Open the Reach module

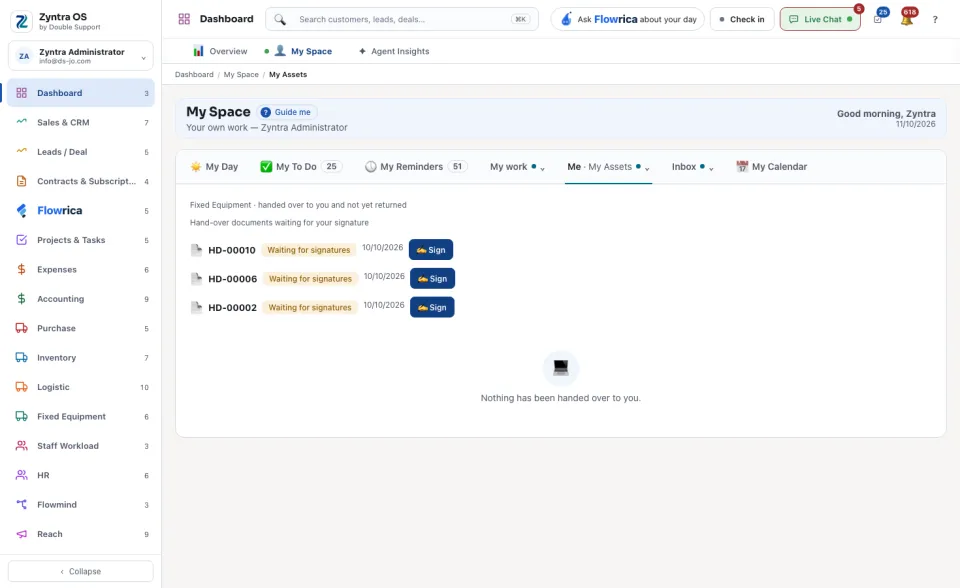81,534
